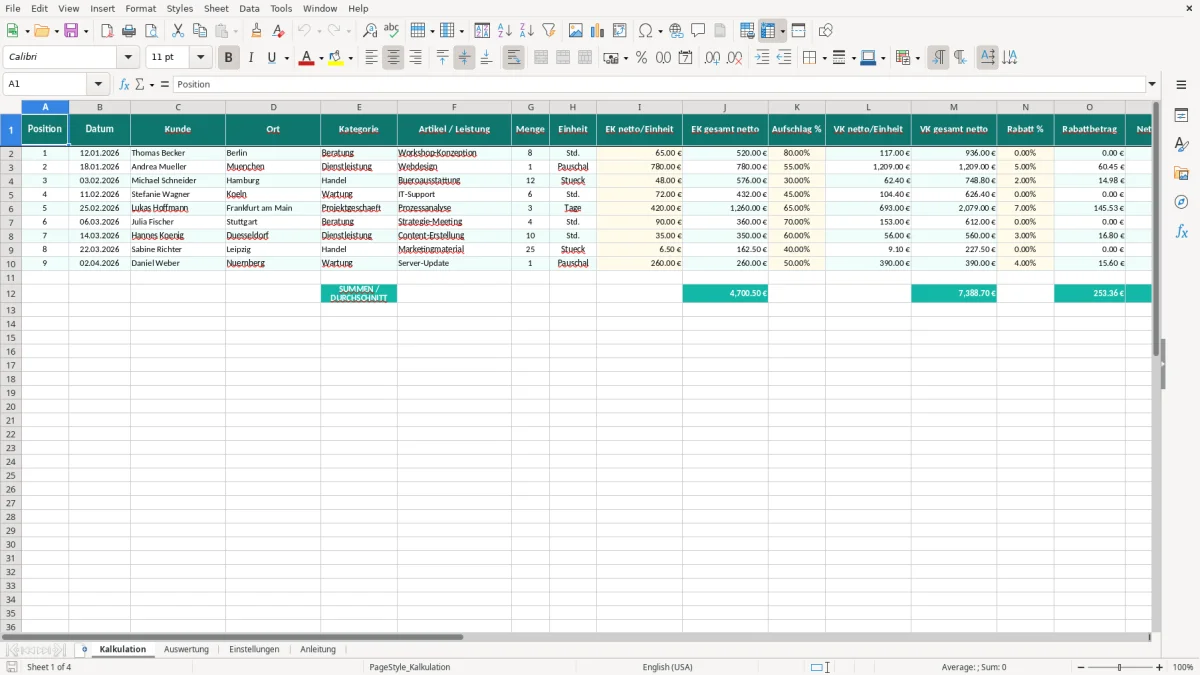1200x675 pixels.
Task: Apply yellow Background Color button
Action: click(x=335, y=58)
